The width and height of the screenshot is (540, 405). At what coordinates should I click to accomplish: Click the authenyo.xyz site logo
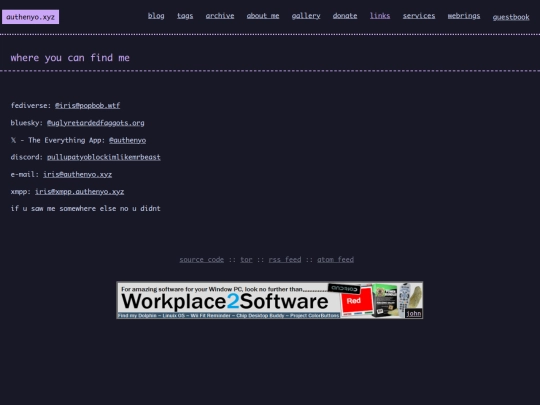31,17
